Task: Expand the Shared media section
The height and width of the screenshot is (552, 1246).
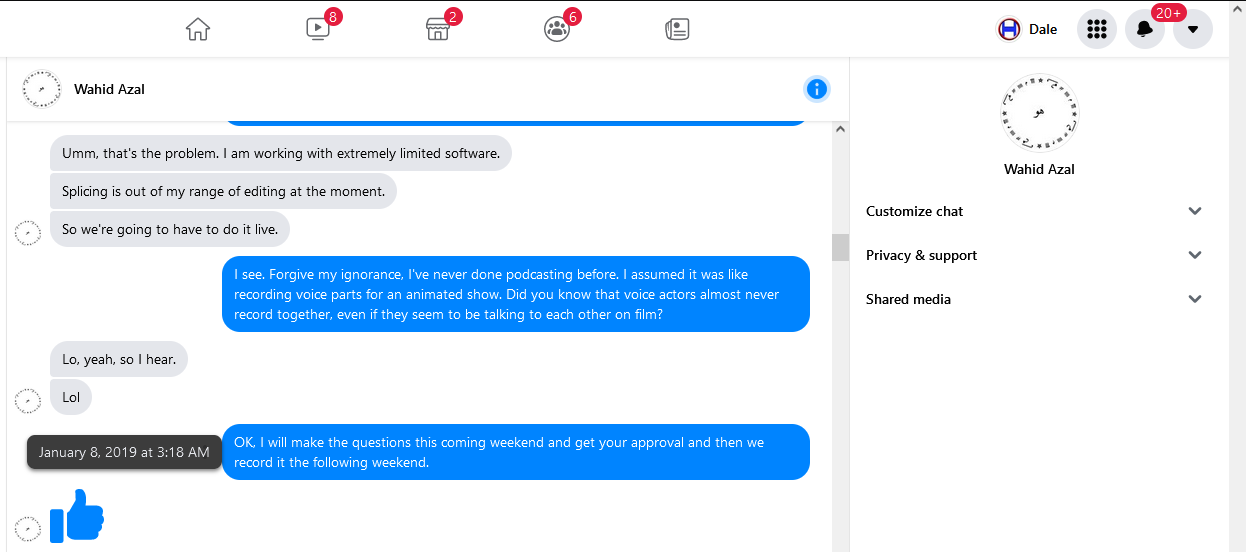Action: (1034, 299)
